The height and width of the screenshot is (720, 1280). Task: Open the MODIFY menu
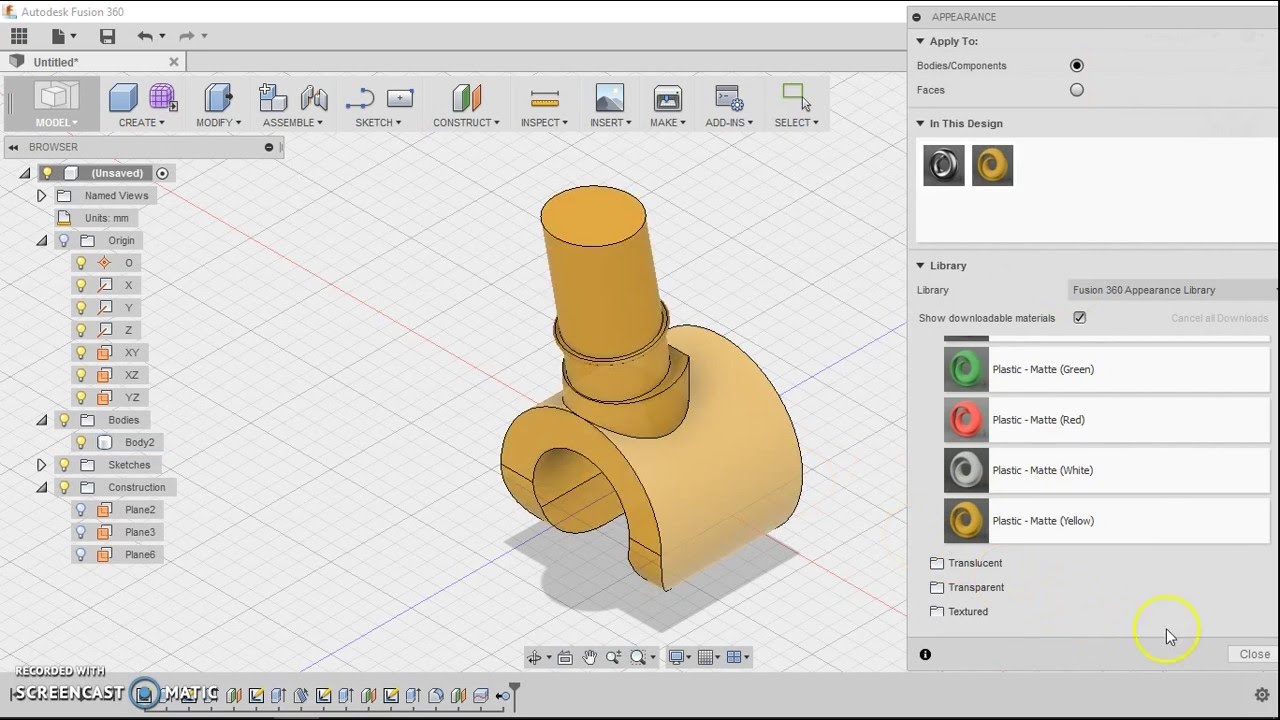pyautogui.click(x=218, y=123)
